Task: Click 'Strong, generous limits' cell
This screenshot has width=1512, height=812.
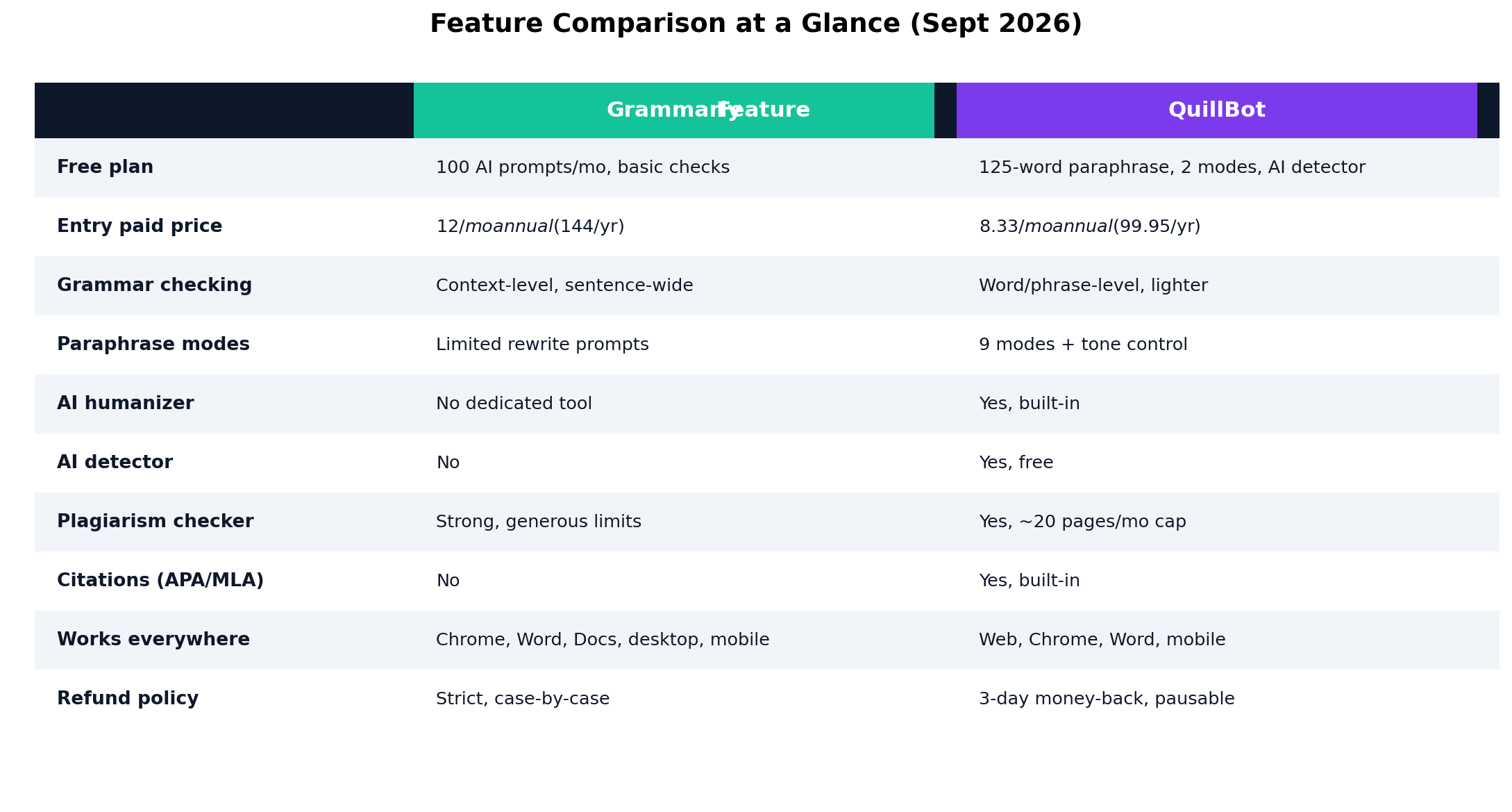Action: [x=539, y=522]
